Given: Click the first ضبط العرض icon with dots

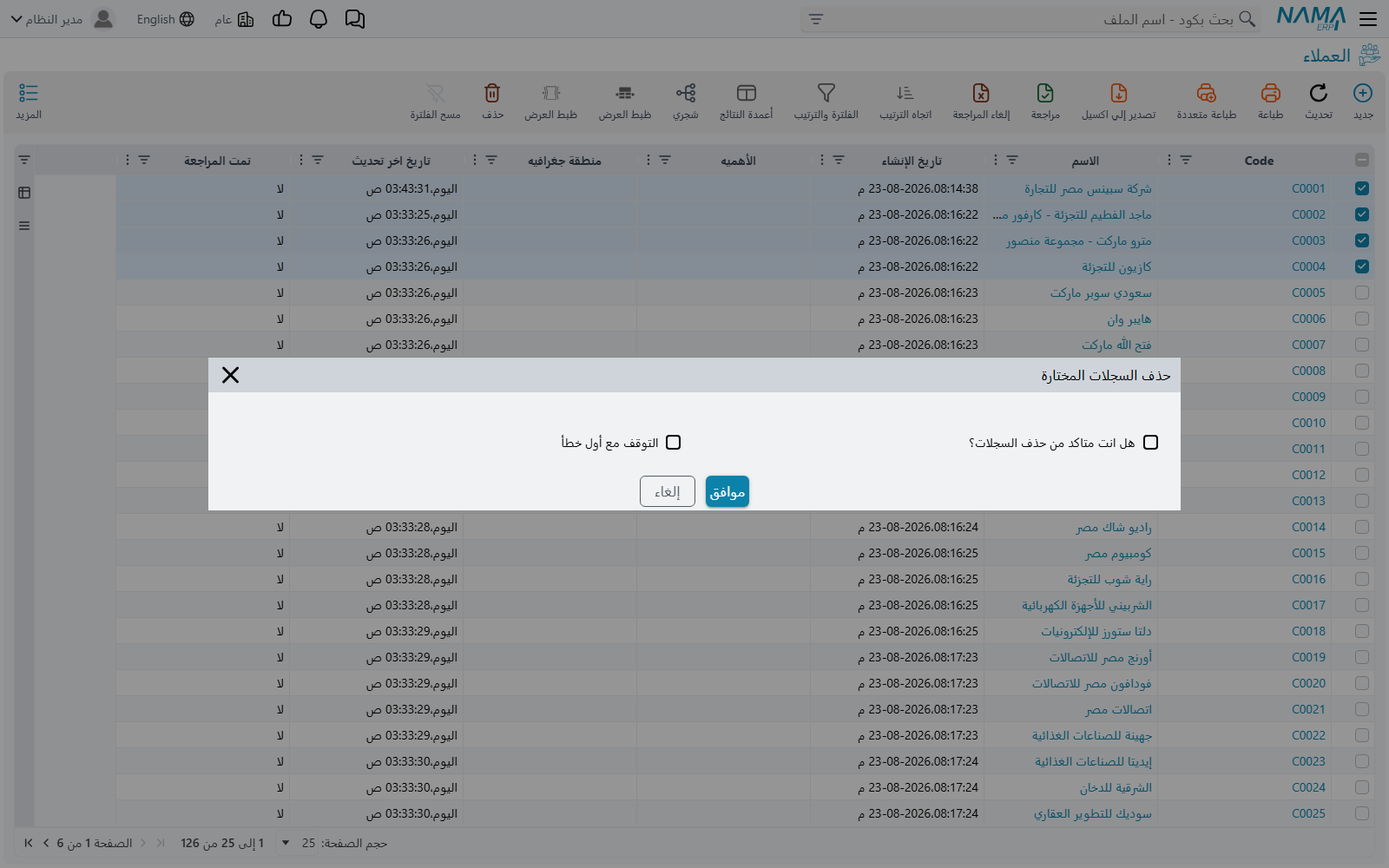Looking at the screenshot, I should [x=625, y=93].
